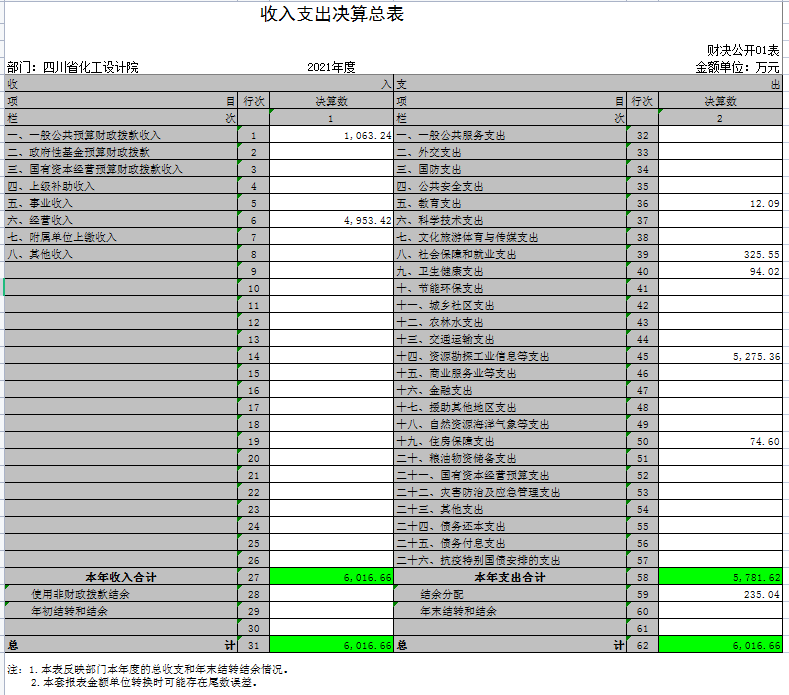The image size is (789, 695).
Task: Click the 商业服务业等支出 cell
Action: click(x=510, y=373)
